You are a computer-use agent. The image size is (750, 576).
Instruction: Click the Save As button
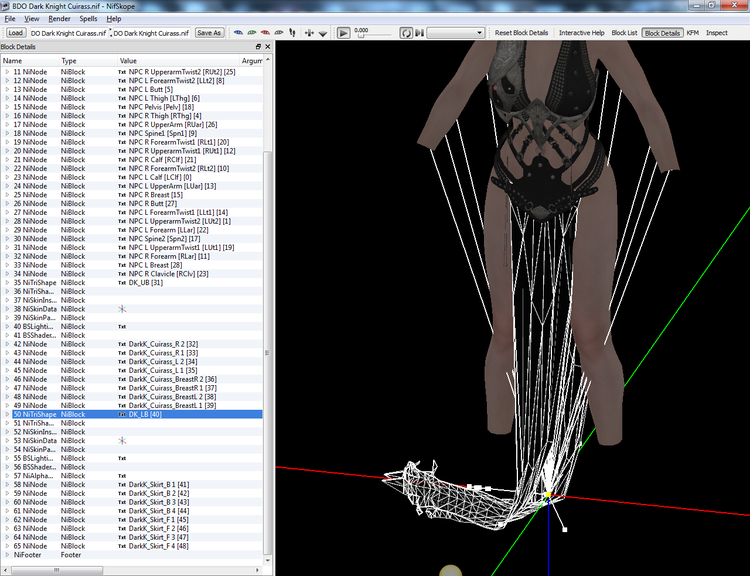(209, 33)
